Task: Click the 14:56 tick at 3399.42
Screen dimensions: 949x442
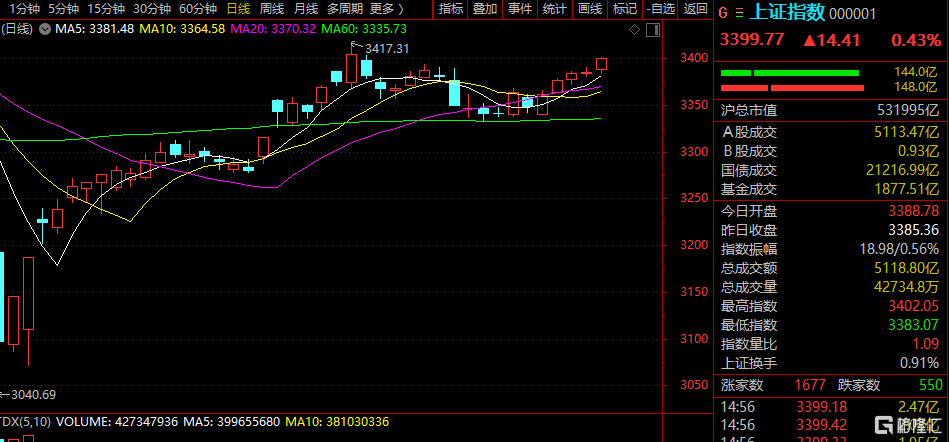Action: coord(831,424)
